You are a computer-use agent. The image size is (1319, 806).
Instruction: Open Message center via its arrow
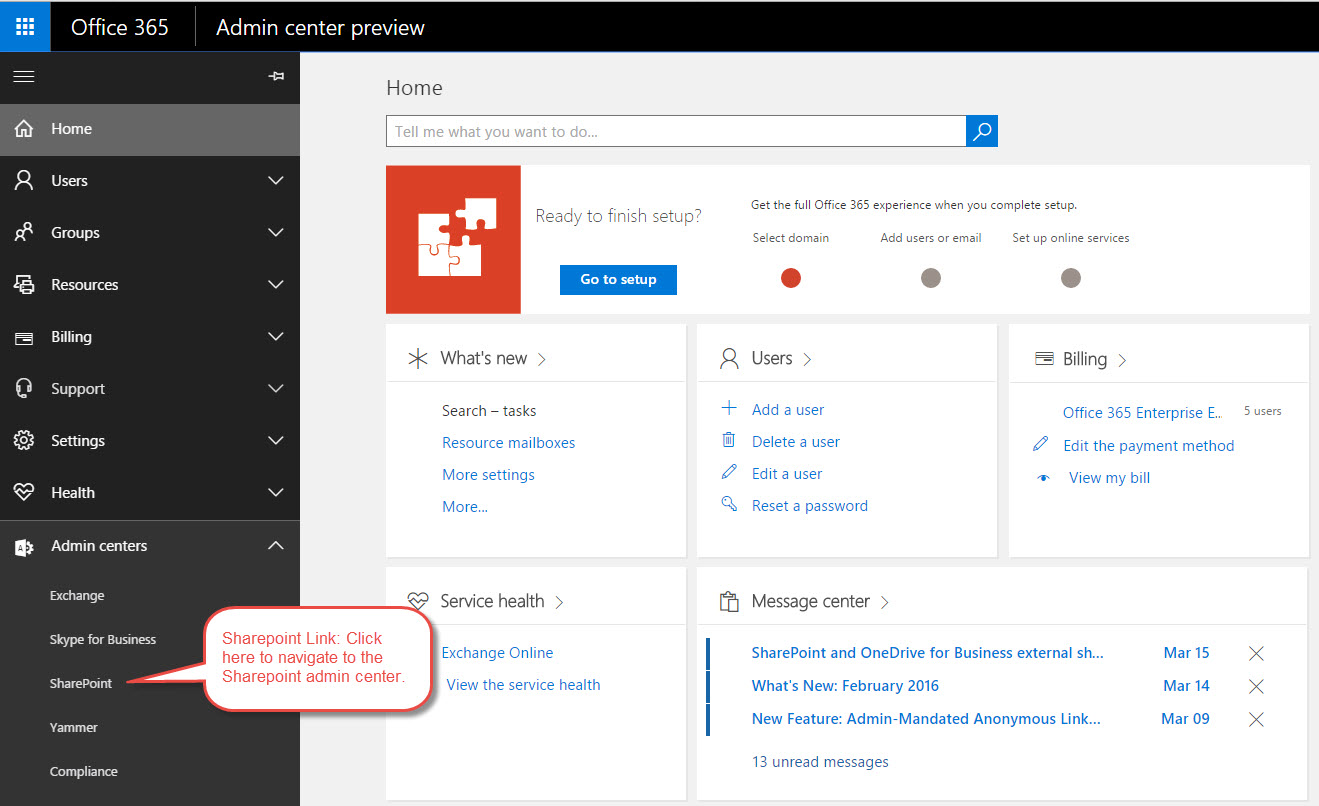[885, 602]
